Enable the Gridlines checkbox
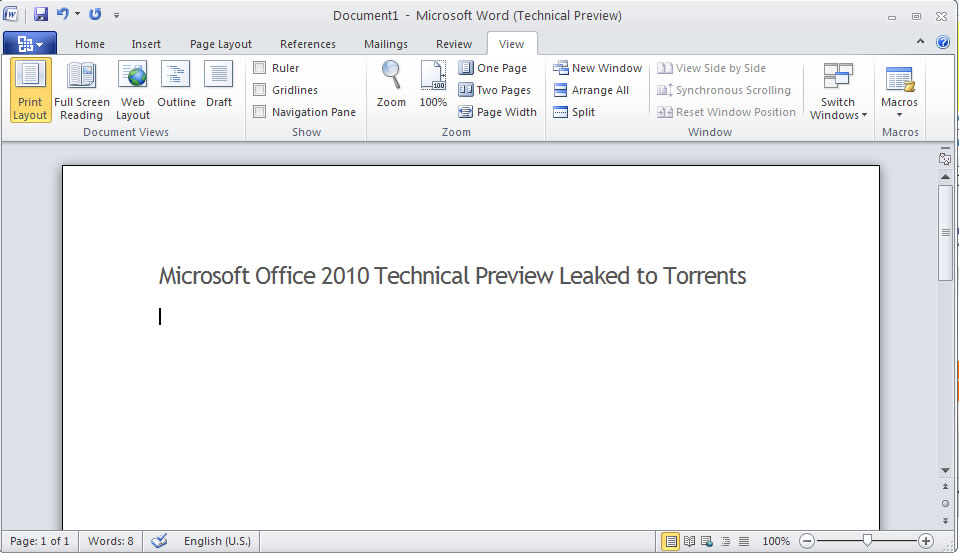Screen dimensions: 959x553 pos(259,90)
